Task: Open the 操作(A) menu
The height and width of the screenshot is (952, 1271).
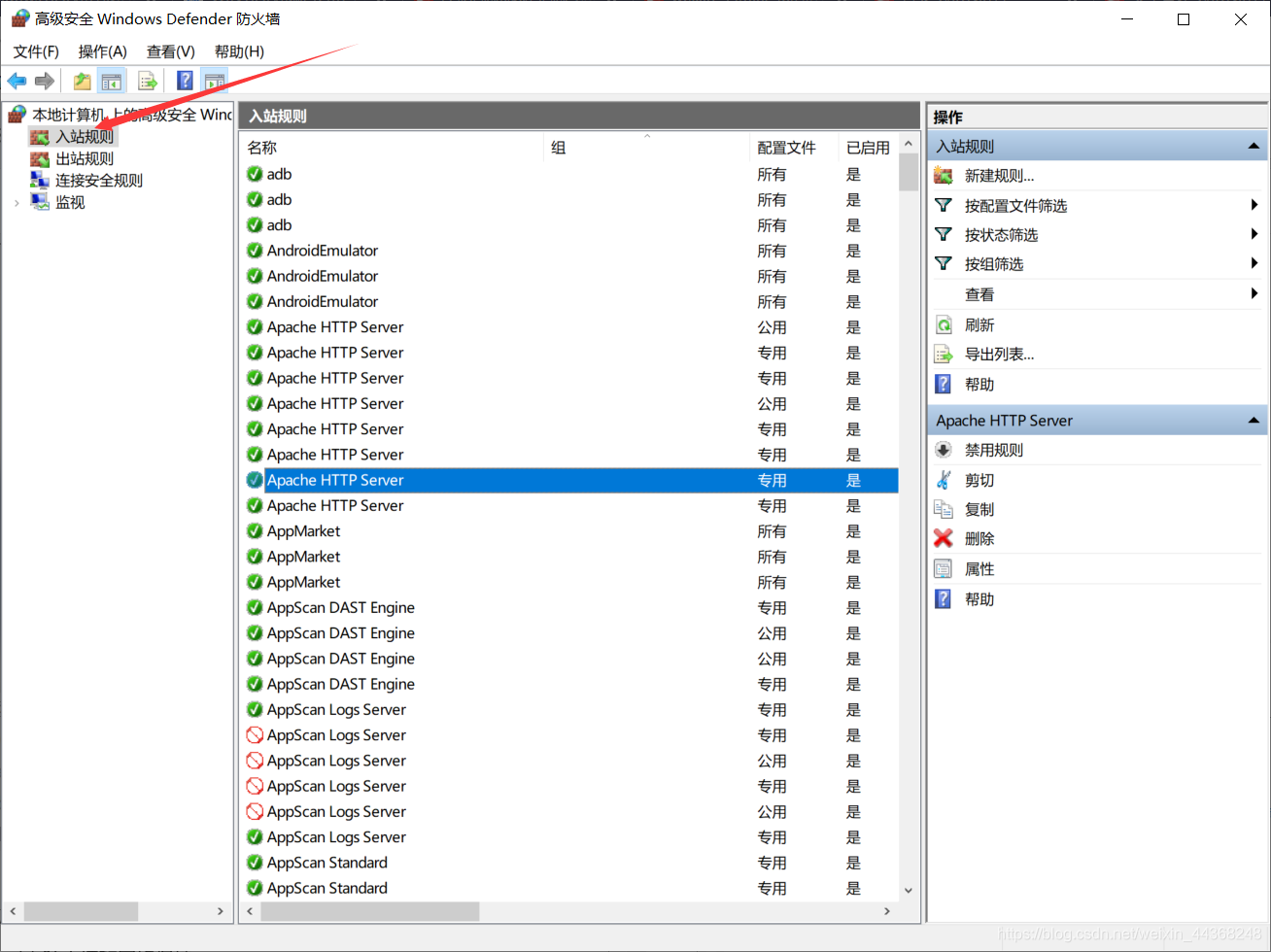Action: coord(102,51)
